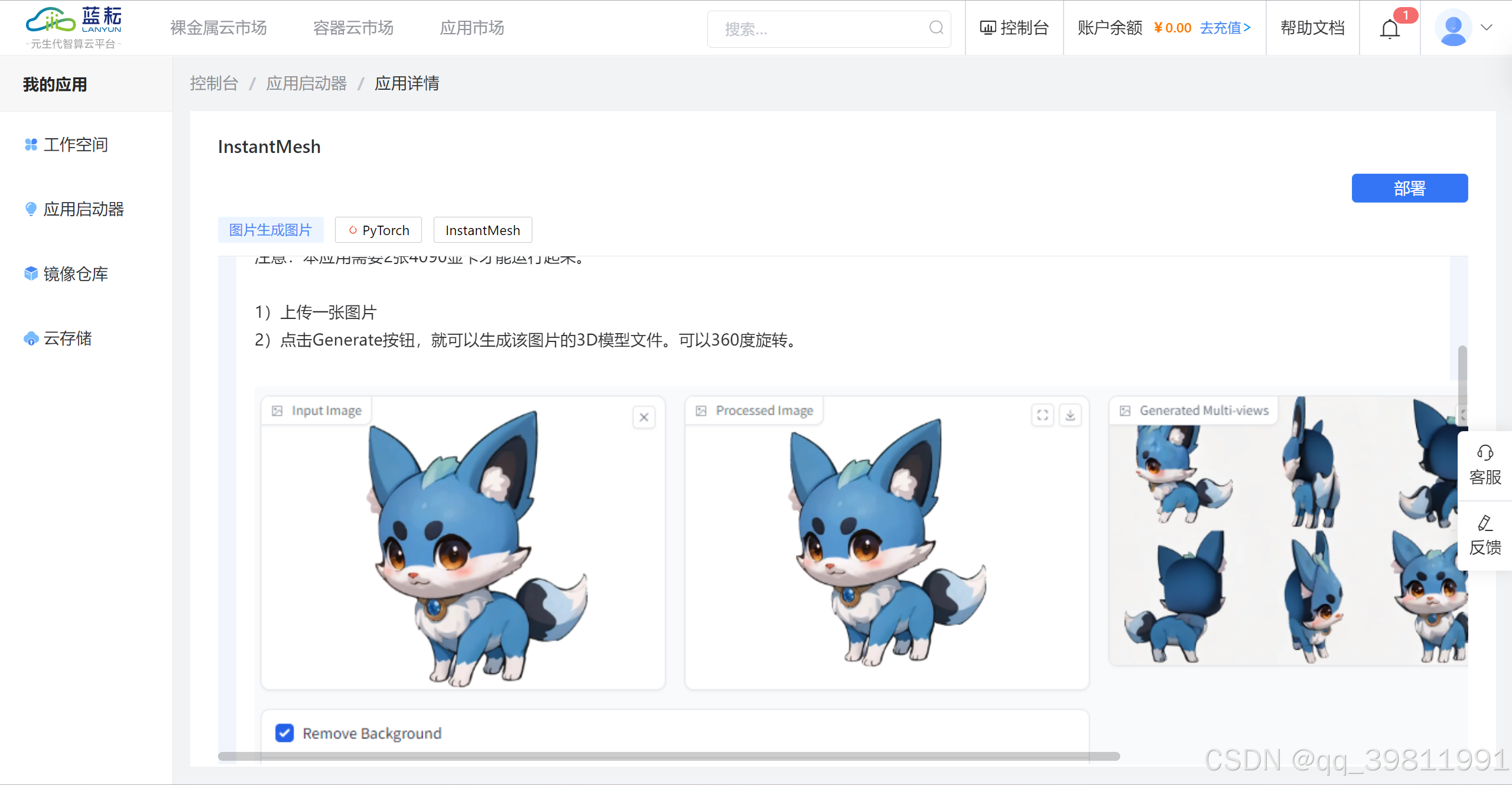The width and height of the screenshot is (1512, 785).
Task: Go to 裸金属云市场 in the navigation
Action: coord(218,28)
